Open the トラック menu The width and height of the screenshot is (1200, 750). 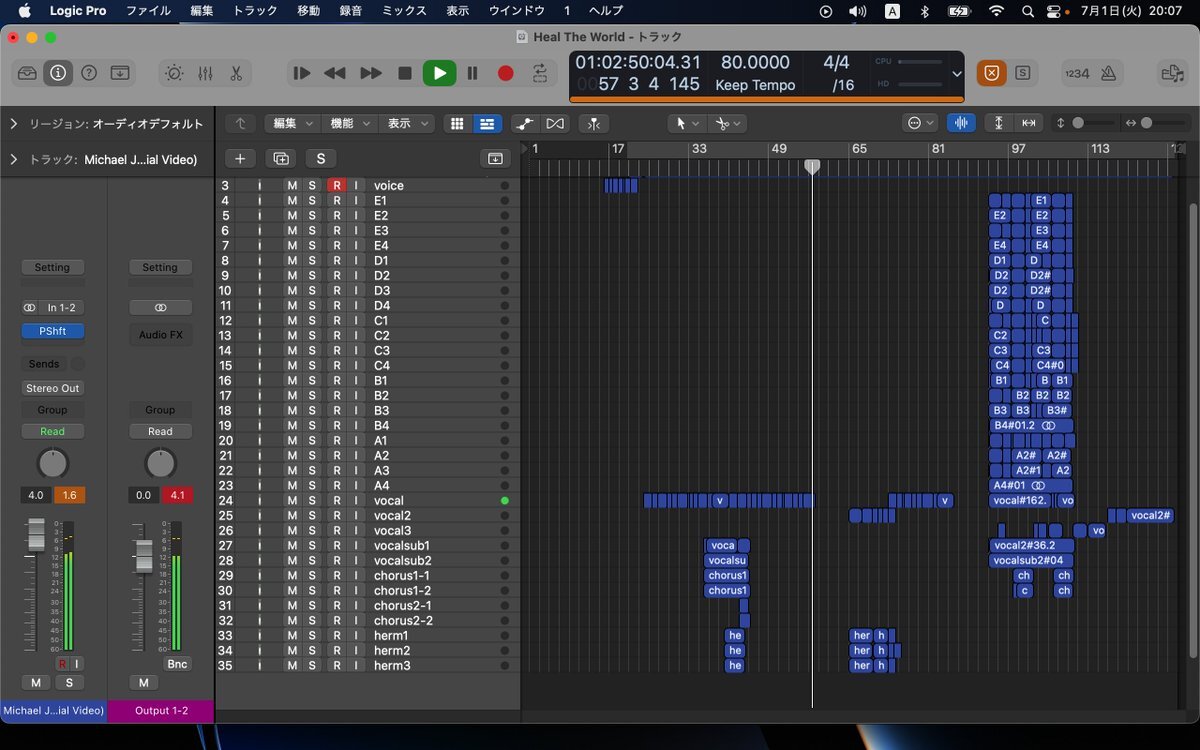pos(255,11)
